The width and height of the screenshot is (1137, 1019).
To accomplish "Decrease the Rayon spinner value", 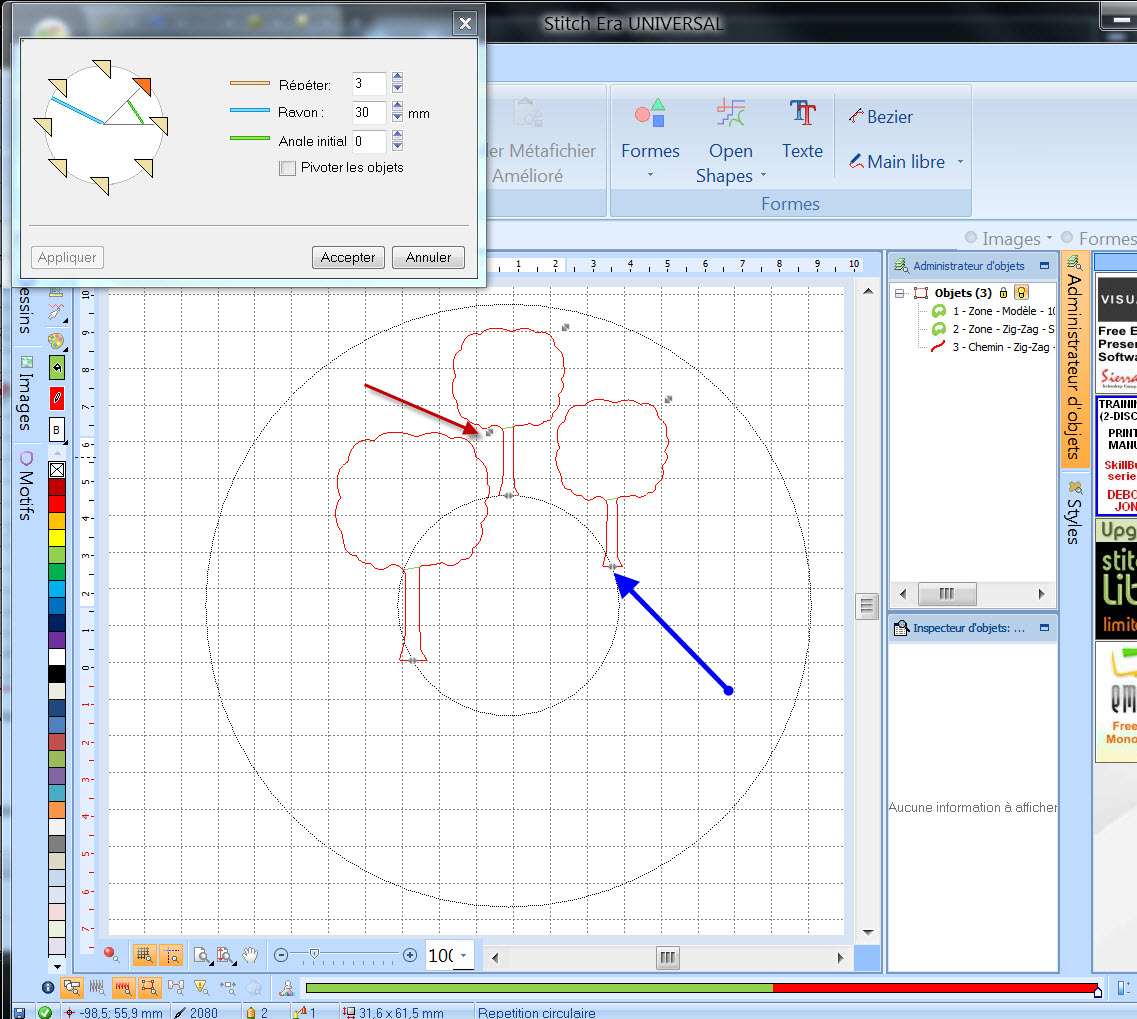I will pos(397,117).
